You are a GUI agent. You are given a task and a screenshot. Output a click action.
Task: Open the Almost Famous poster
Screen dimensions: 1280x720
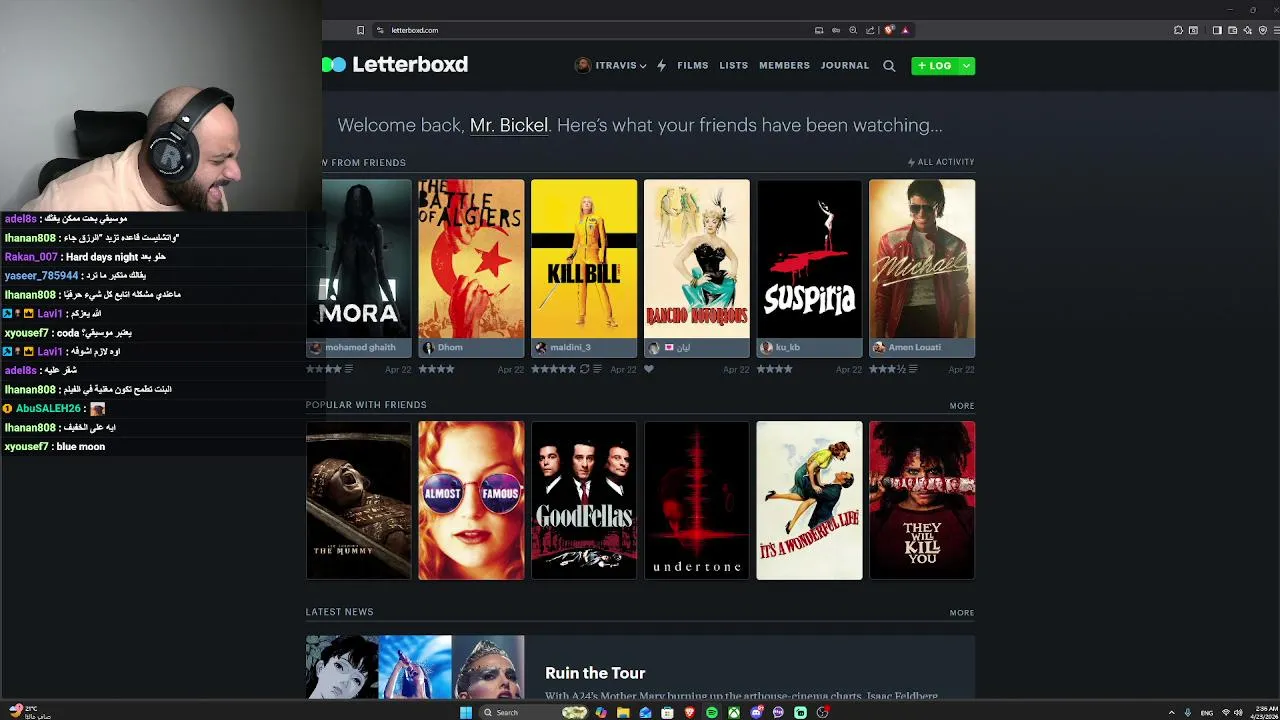[471, 500]
